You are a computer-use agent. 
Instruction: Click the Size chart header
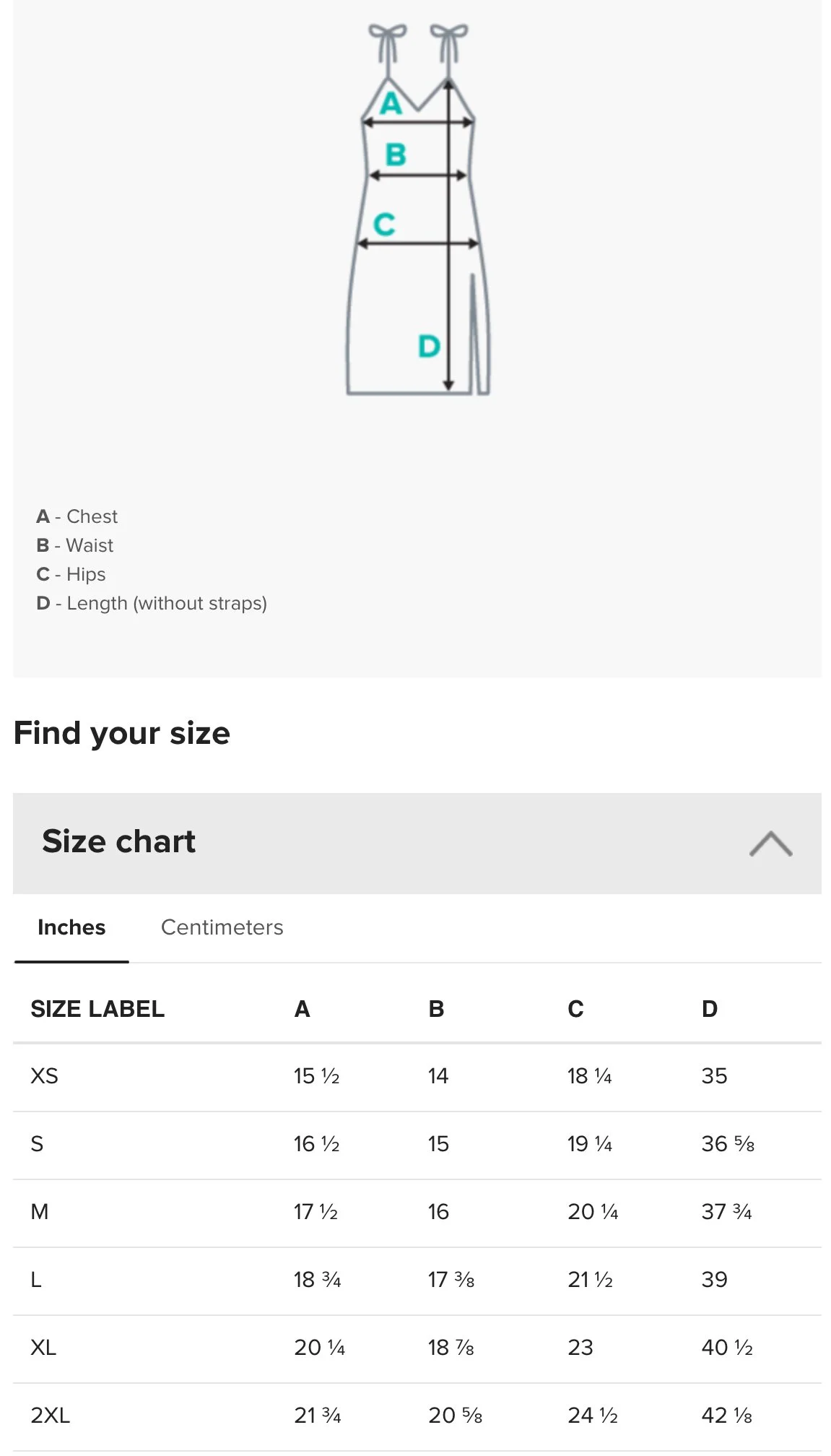(417, 843)
